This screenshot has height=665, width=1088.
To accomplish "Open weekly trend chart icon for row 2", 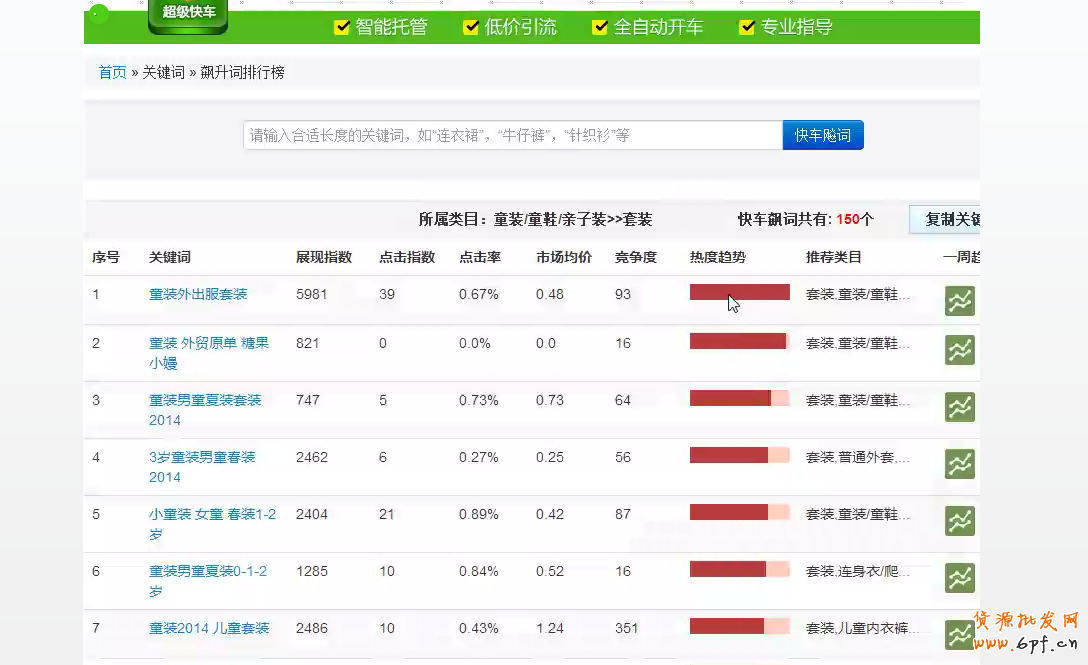I will [959, 350].
